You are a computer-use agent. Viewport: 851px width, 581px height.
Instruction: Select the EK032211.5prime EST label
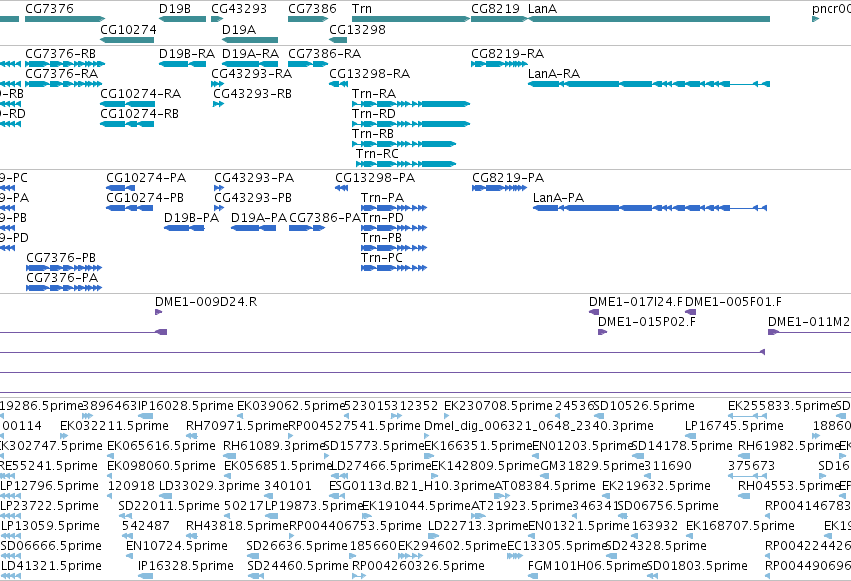tap(115, 426)
